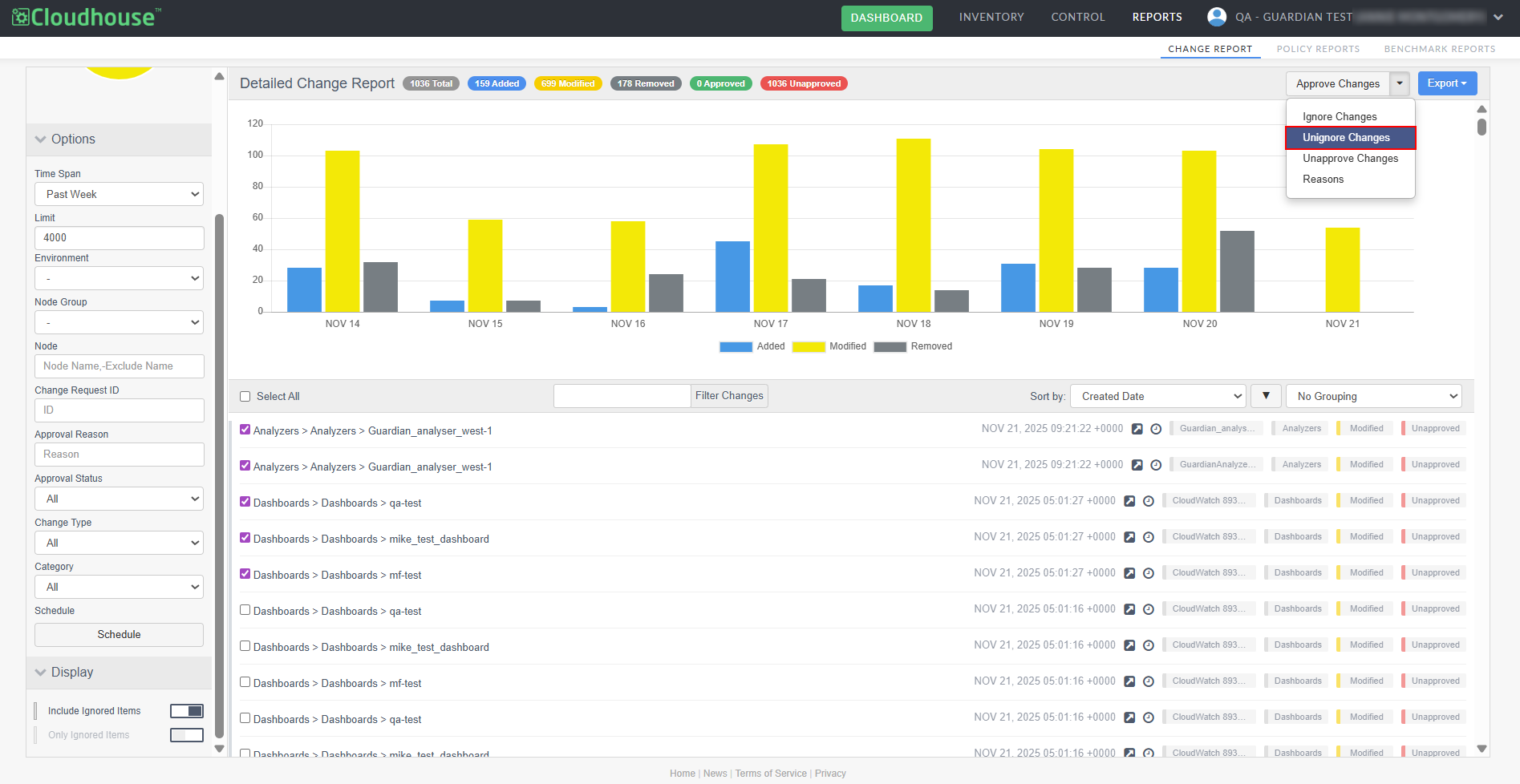Switch to the Policy Reports tab

pyautogui.click(x=1318, y=49)
